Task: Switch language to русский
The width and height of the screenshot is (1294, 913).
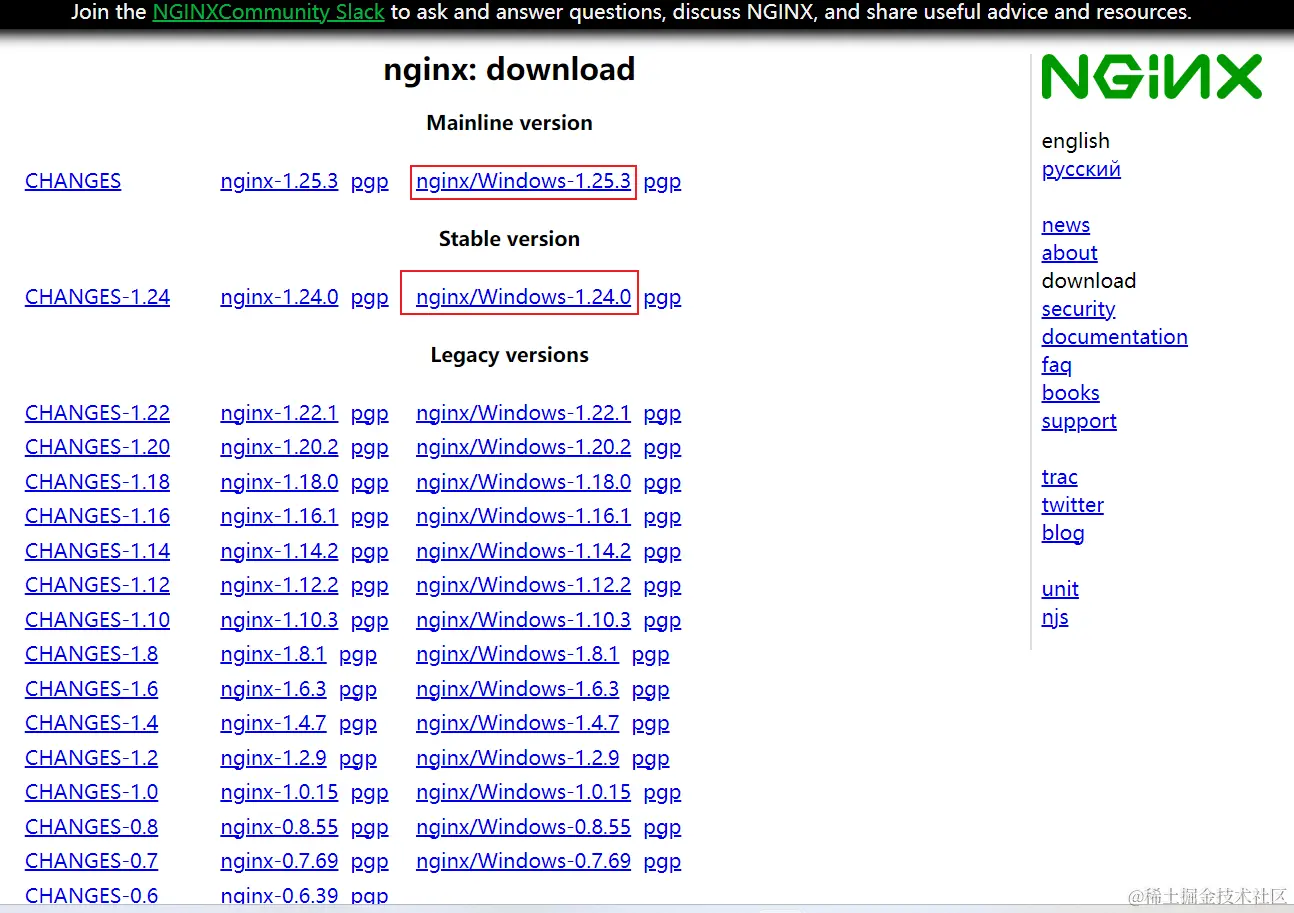Action: (x=1081, y=169)
